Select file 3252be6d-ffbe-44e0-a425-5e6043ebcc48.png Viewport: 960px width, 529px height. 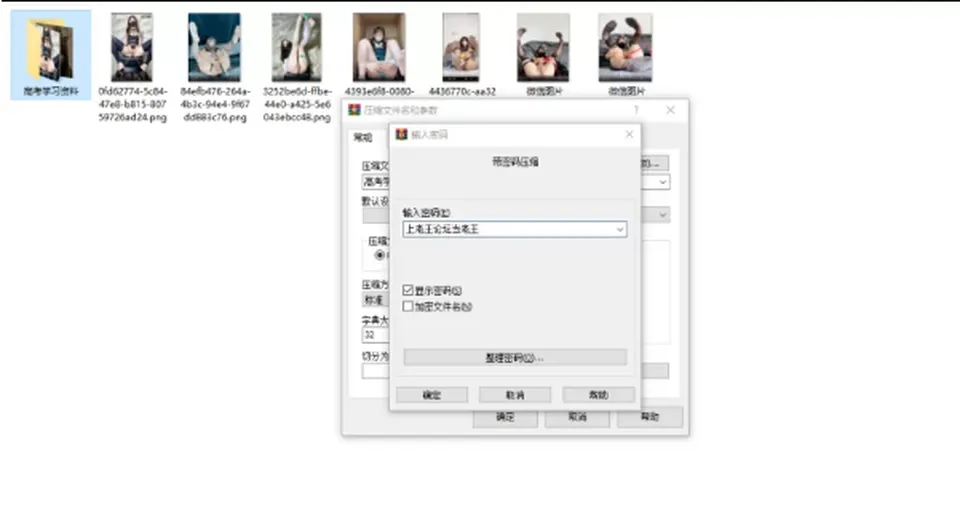click(296, 67)
